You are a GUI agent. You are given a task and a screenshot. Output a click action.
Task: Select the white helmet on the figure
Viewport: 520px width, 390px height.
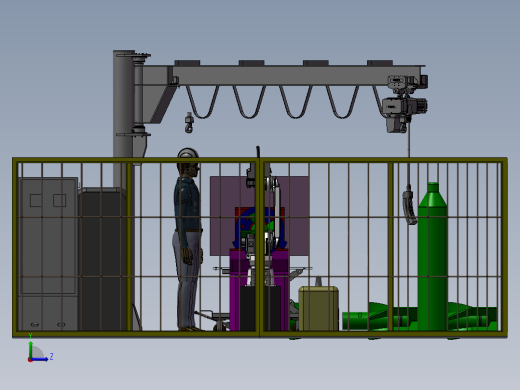click(x=188, y=153)
